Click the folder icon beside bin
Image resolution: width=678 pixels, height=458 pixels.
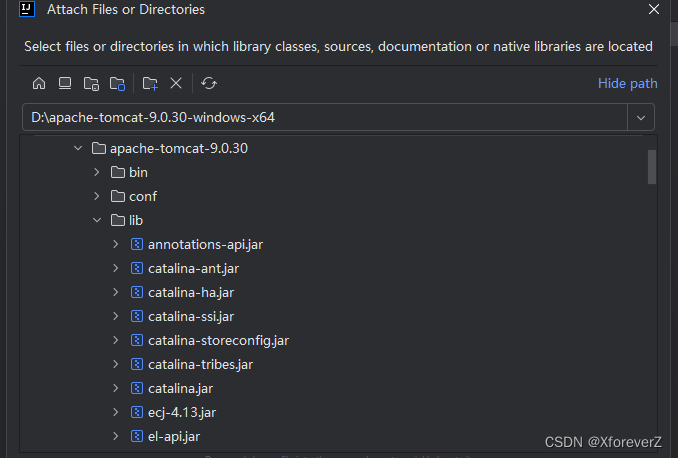(118, 173)
